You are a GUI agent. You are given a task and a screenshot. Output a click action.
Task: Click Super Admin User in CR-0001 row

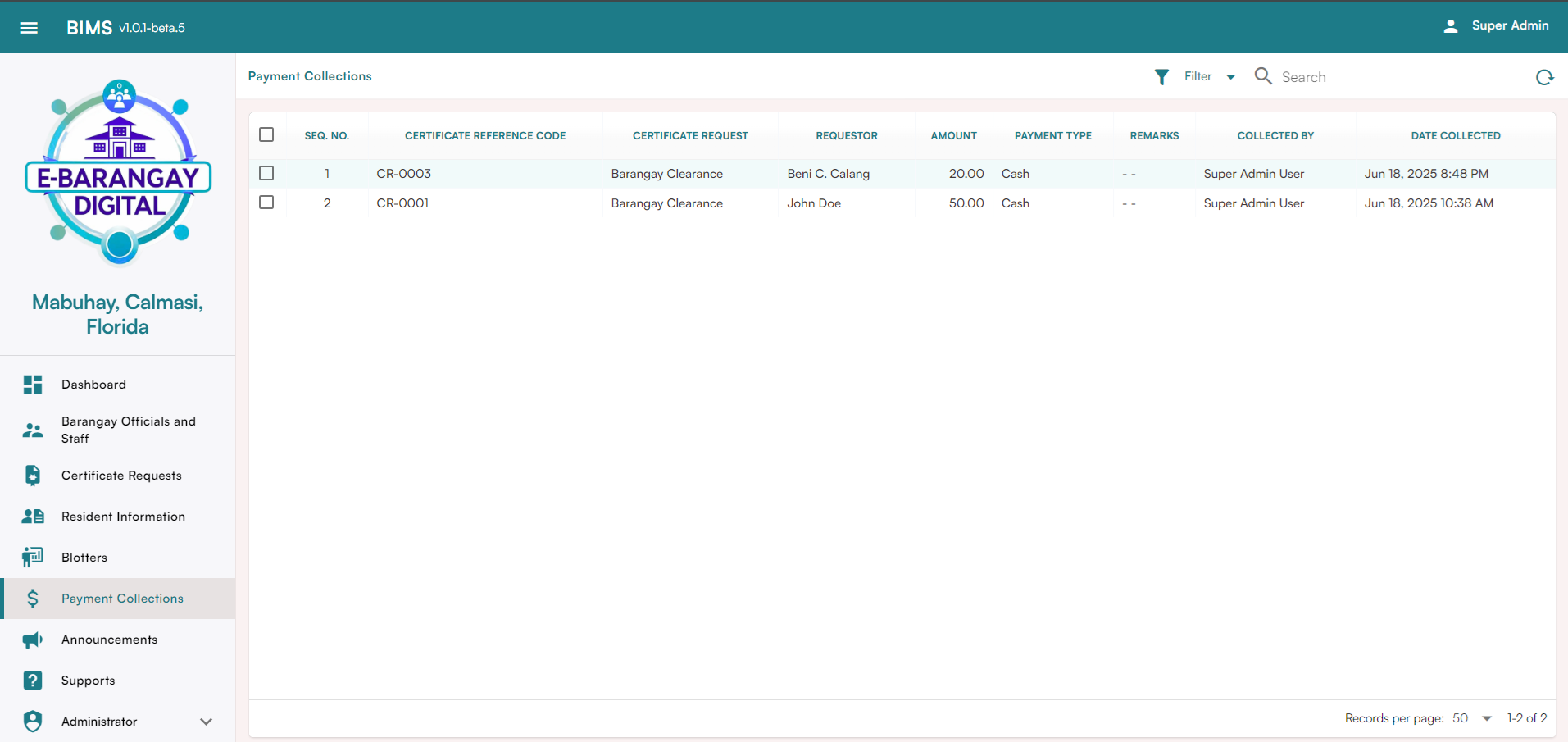click(x=1253, y=203)
